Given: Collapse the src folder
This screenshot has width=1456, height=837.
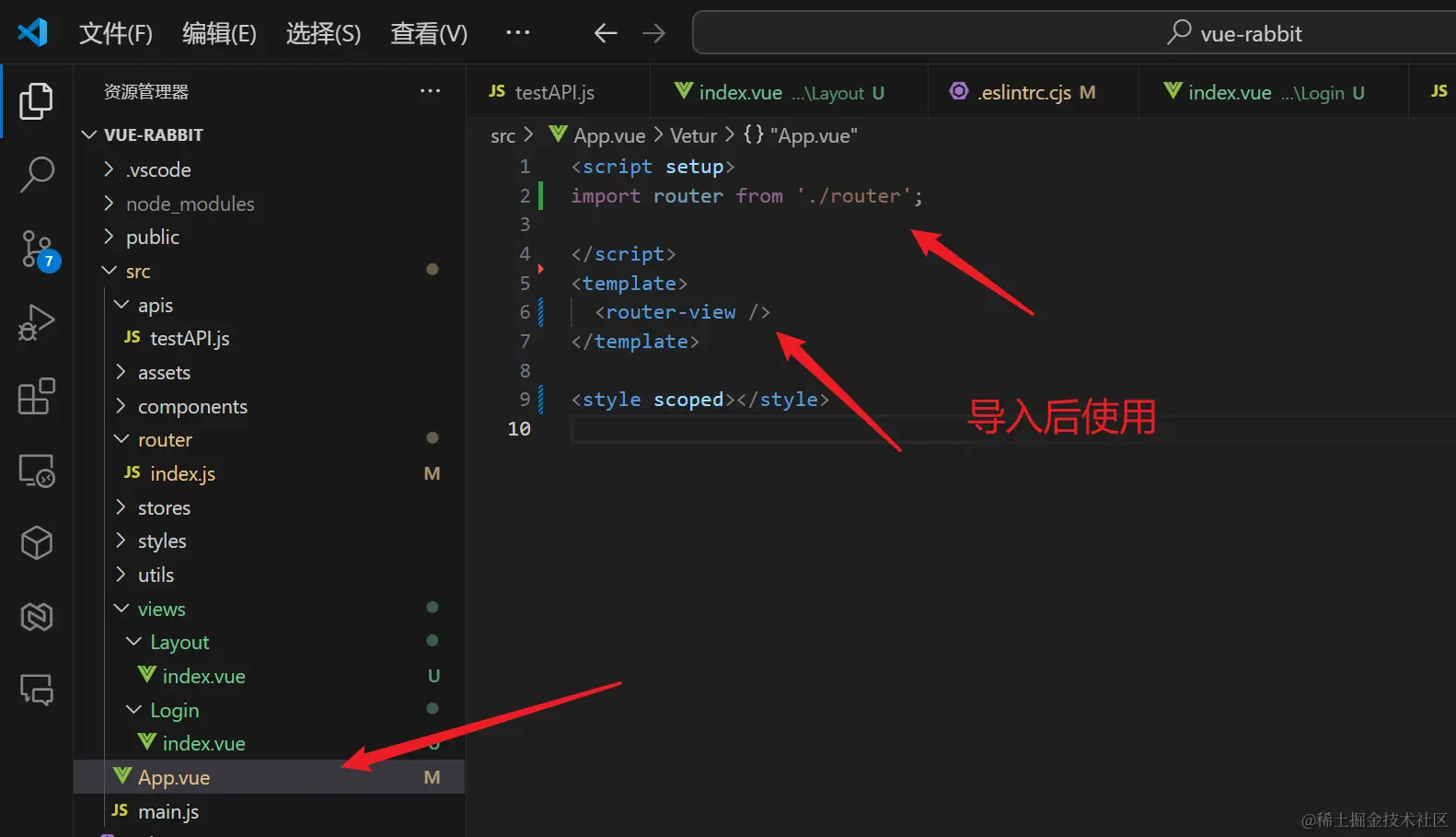Looking at the screenshot, I should click(269, 271).
